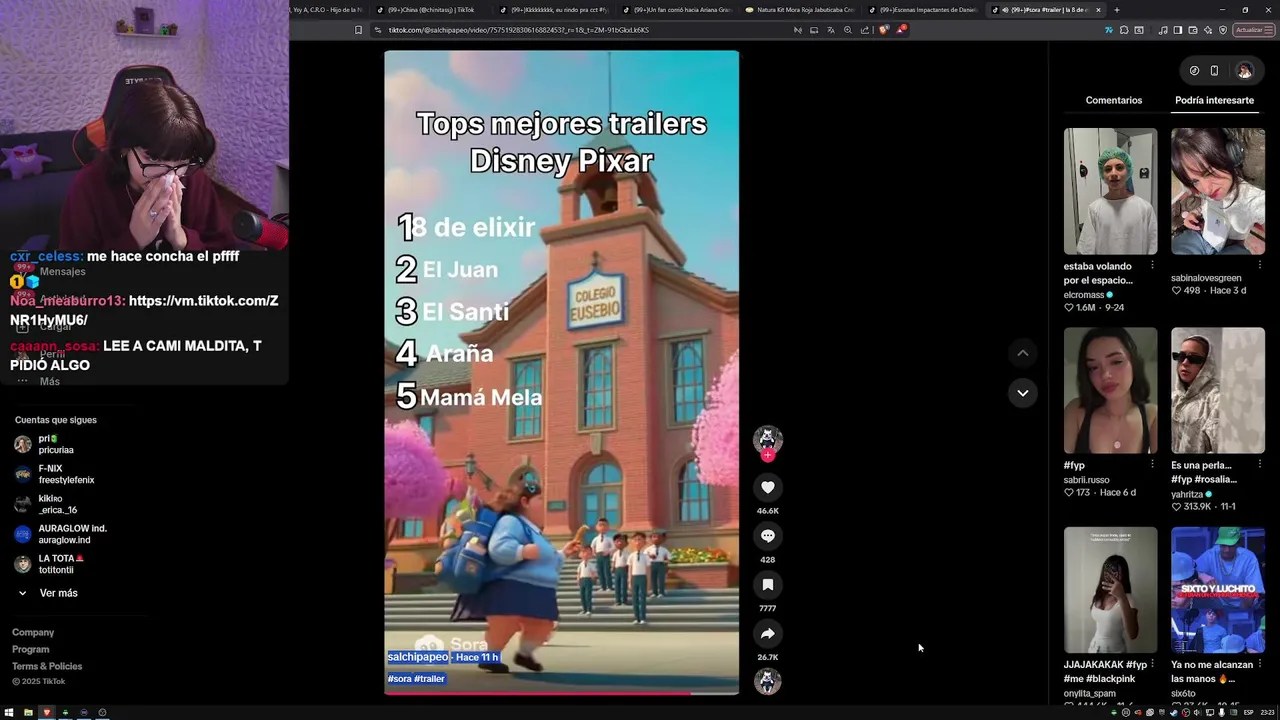
Task: Open a new browser tab with plus
Action: (1117, 10)
